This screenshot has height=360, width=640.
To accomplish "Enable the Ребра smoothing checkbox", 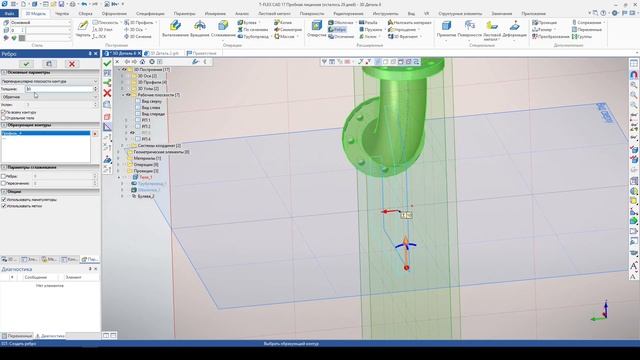I will [4, 176].
